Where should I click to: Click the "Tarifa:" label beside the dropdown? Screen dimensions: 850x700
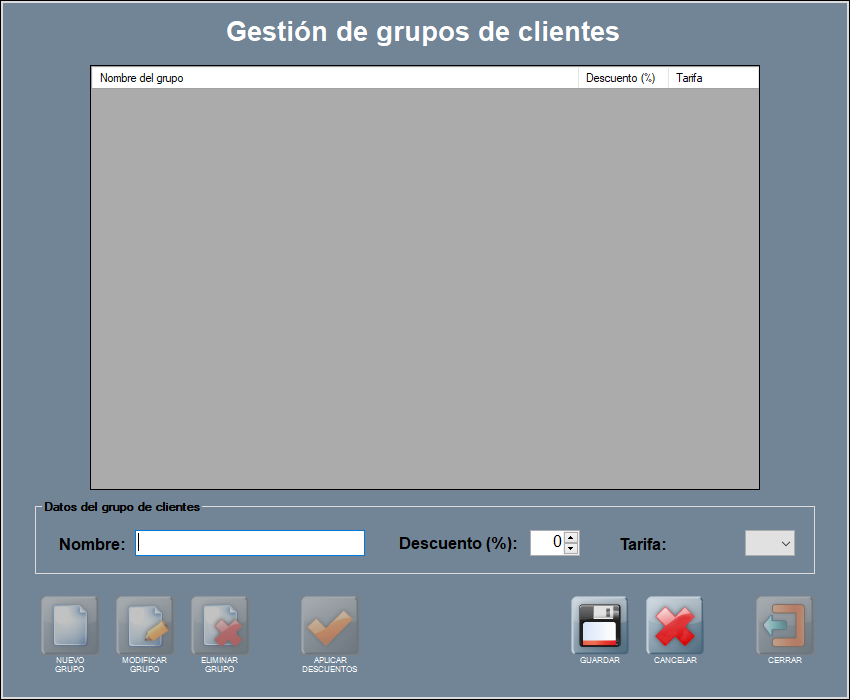point(643,545)
